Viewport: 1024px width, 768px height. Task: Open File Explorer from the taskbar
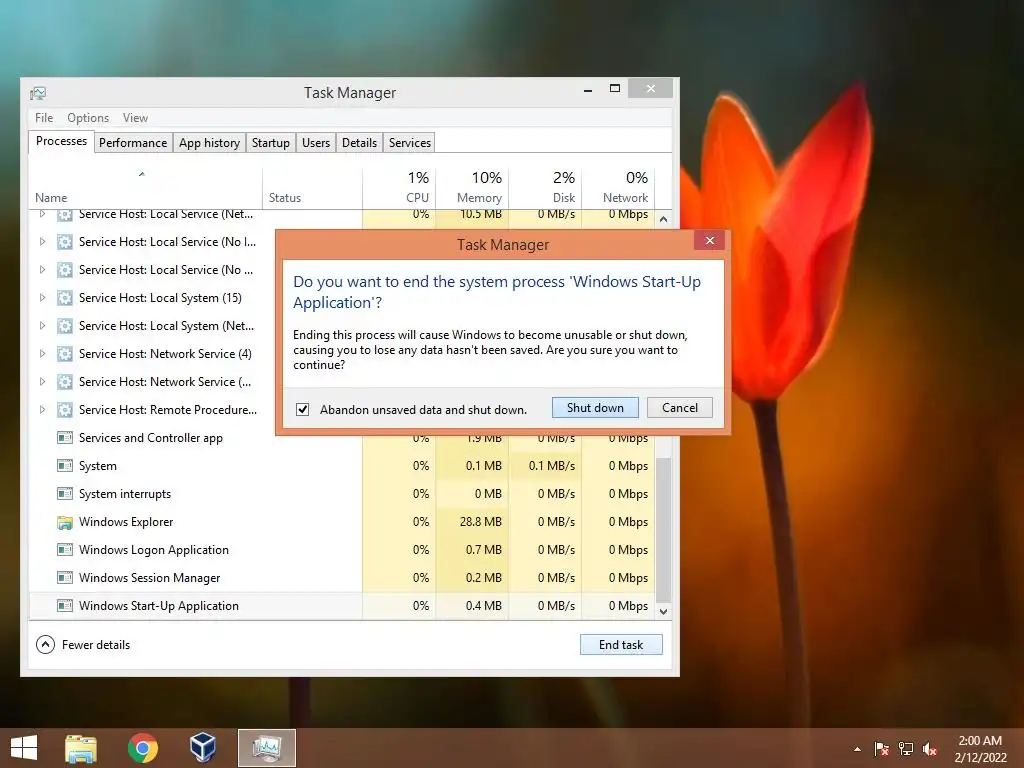(81, 748)
